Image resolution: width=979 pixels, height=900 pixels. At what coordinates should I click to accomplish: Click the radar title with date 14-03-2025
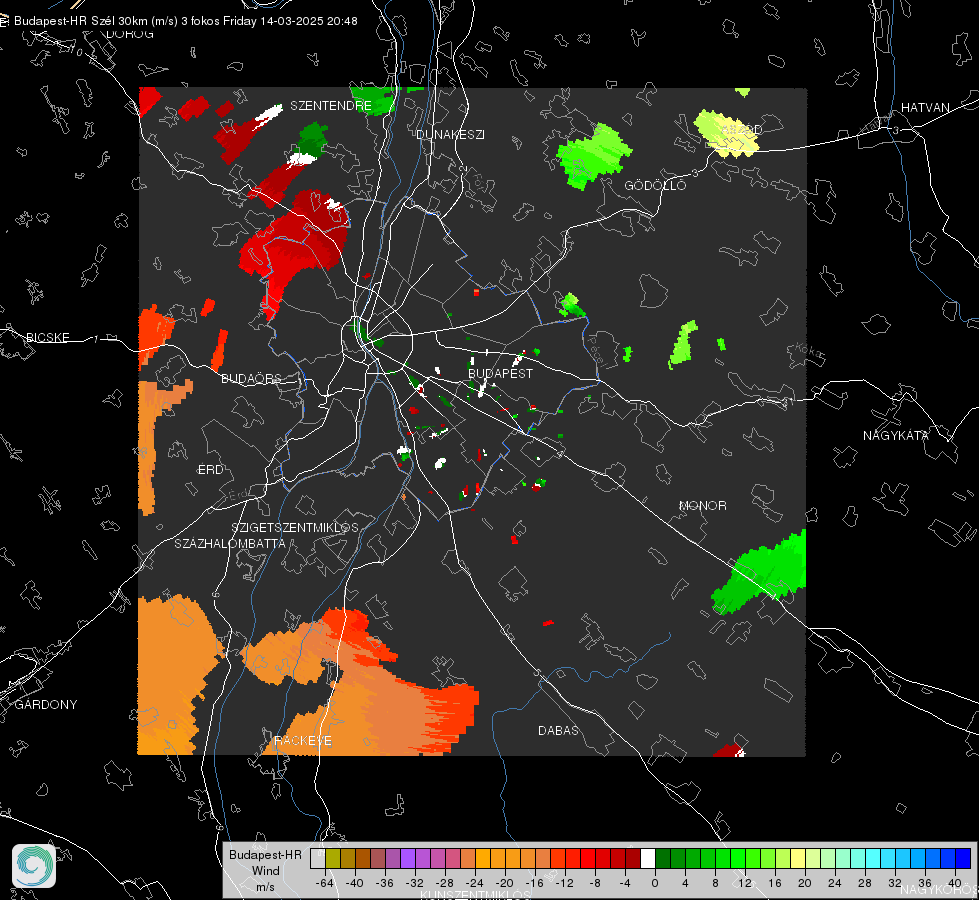coord(185,21)
